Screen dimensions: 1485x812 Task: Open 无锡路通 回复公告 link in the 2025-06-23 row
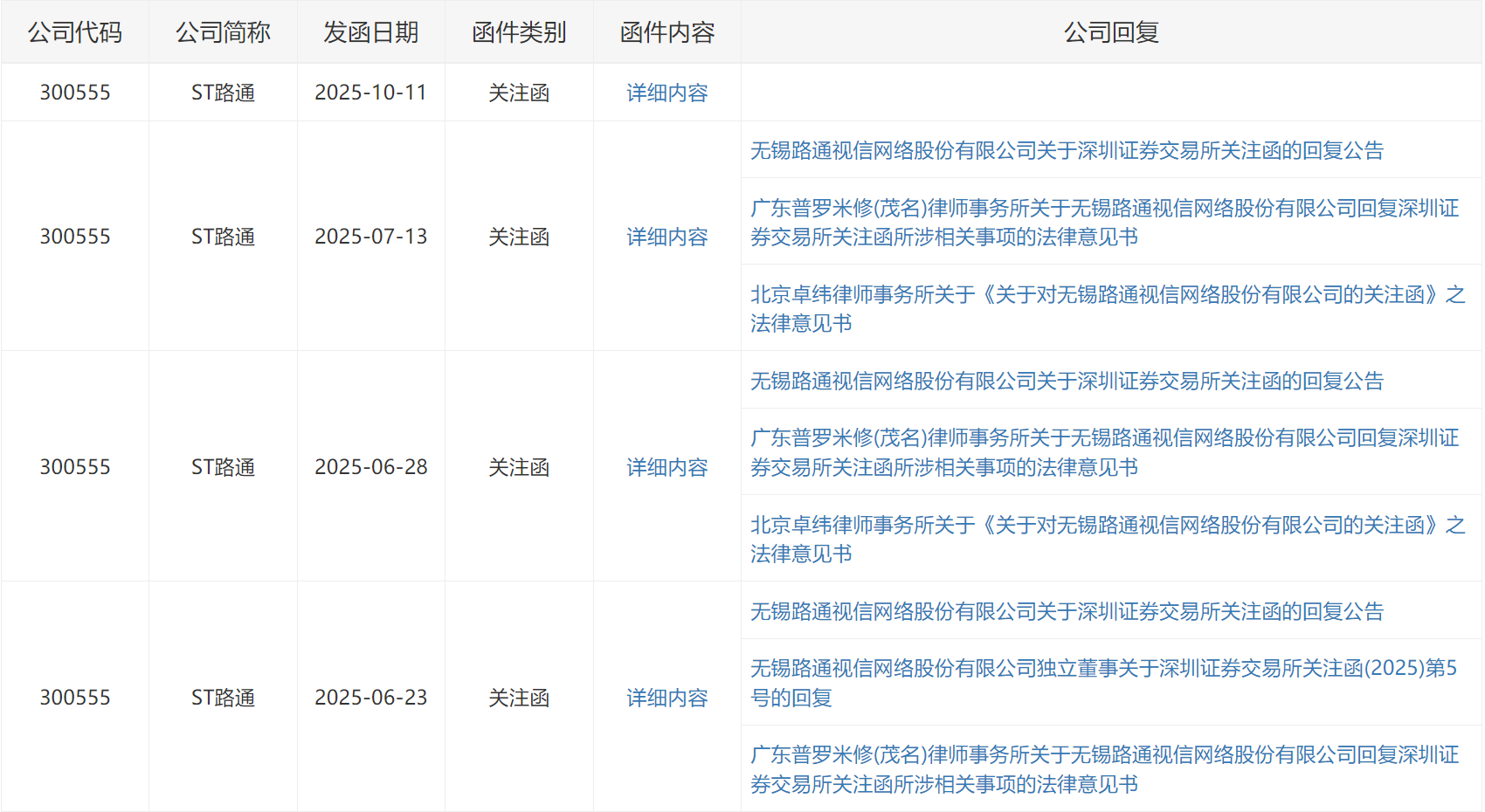pos(1067,611)
